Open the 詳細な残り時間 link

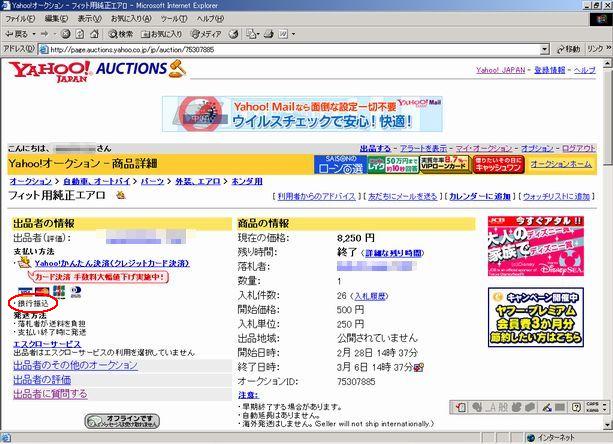click(394, 253)
